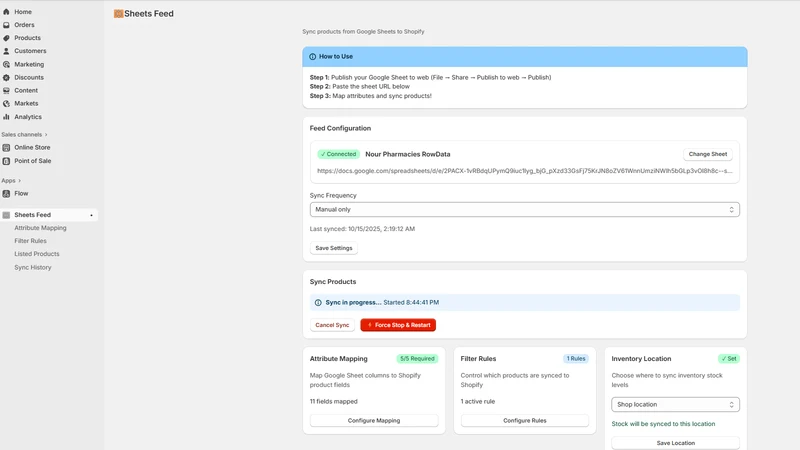This screenshot has width=800, height=450.
Task: Click the Content icon in sidebar
Action: click(x=6, y=90)
